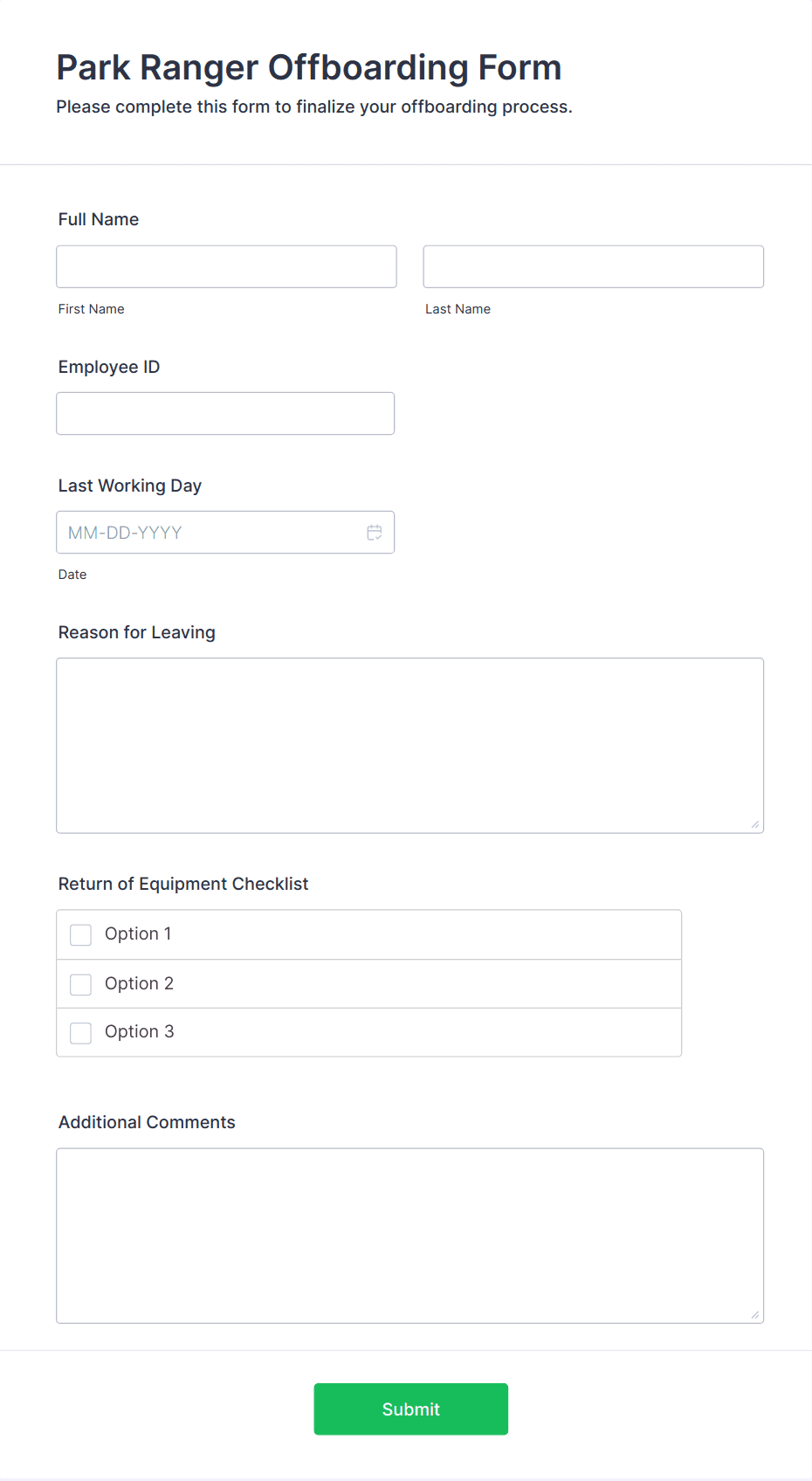Open the calendar date picker icon
This screenshot has height=1481, width=812.
tap(375, 533)
